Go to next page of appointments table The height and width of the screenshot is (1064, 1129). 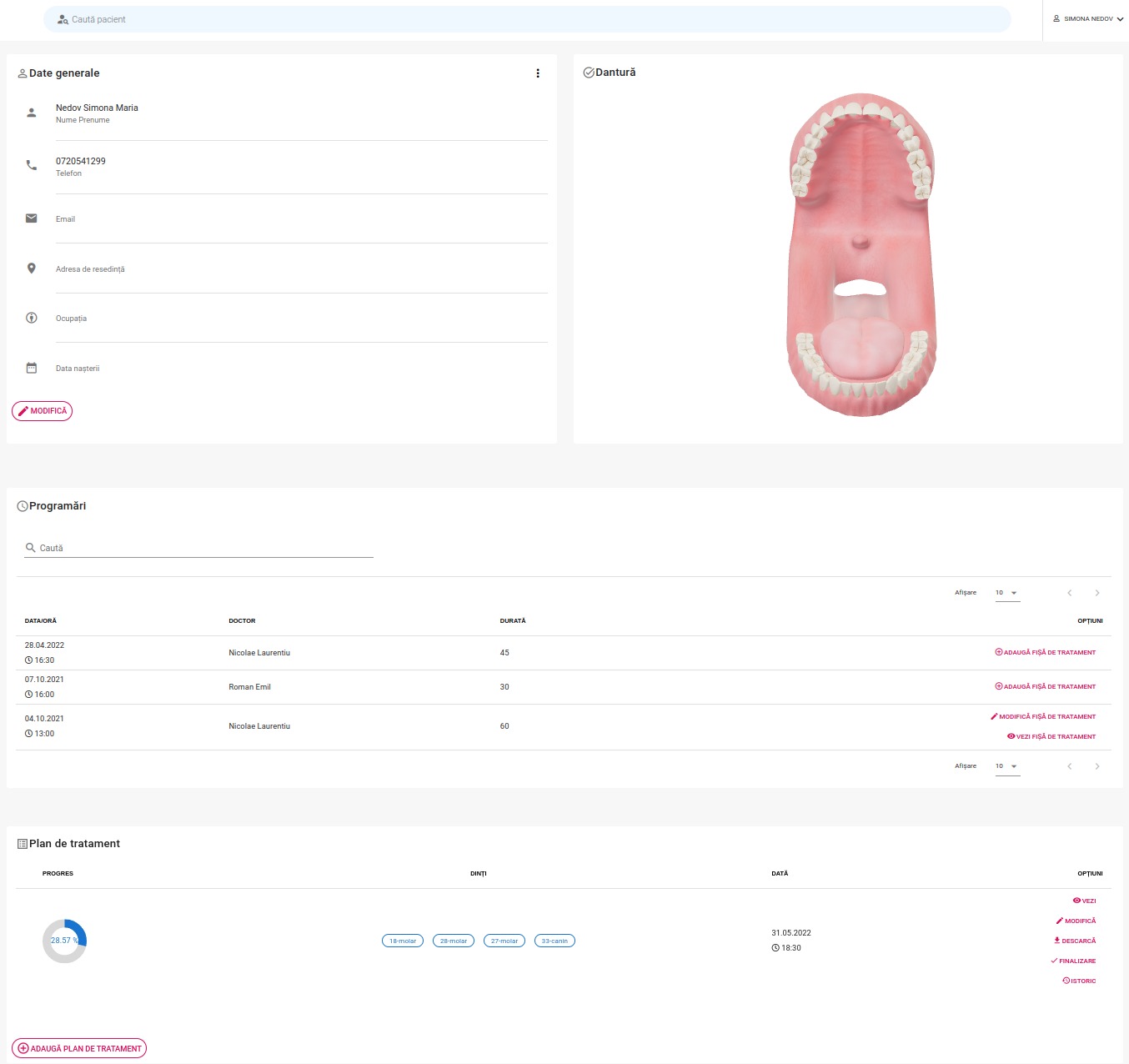[1097, 593]
